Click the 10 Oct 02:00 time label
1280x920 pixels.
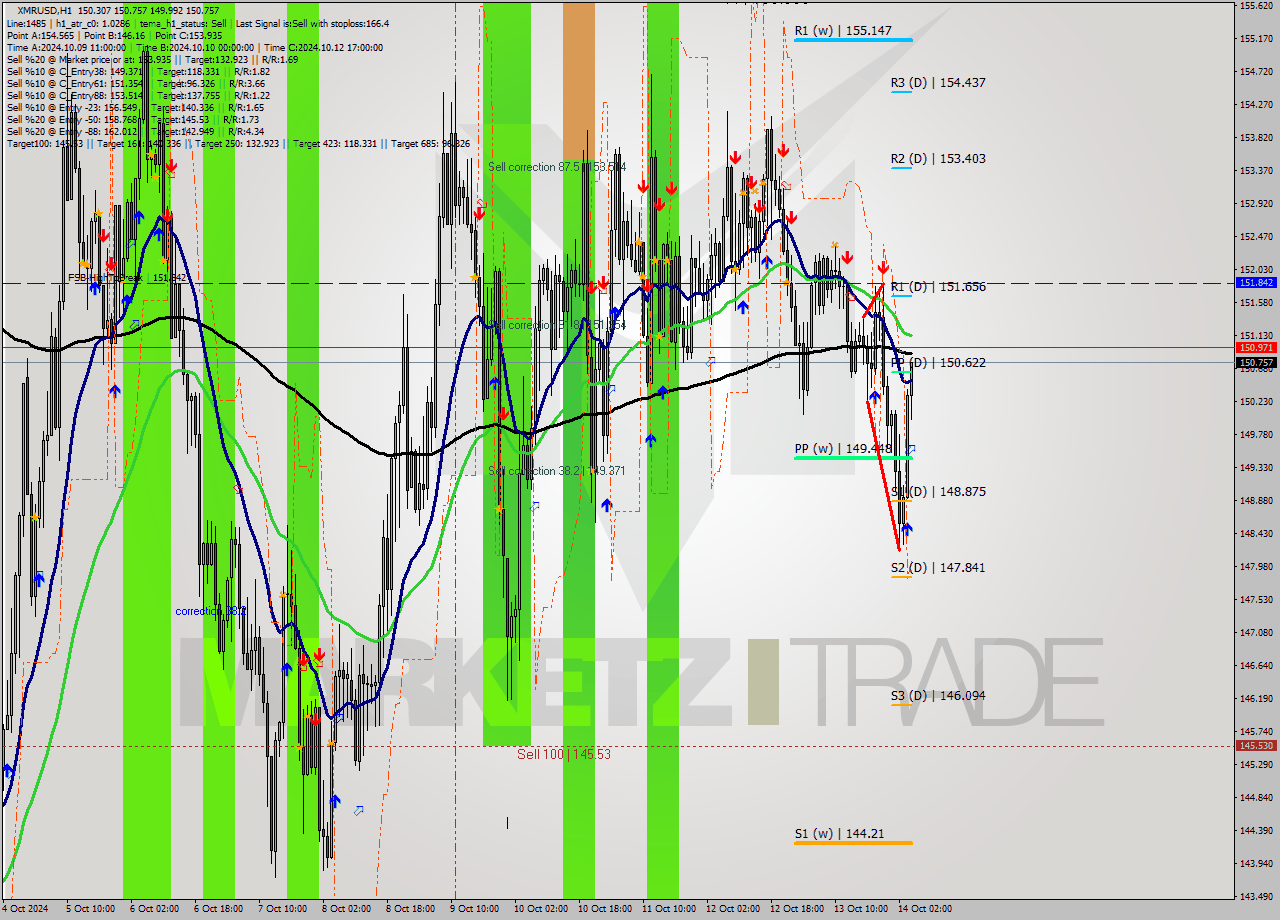point(540,909)
